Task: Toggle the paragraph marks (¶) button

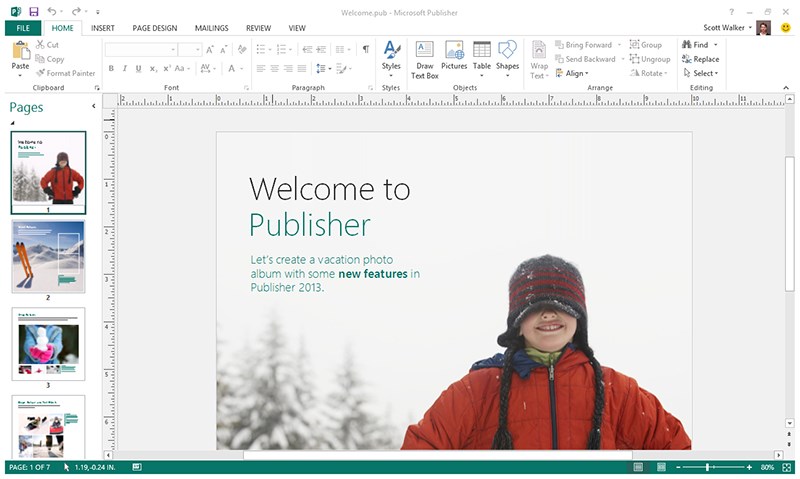Action: [x=366, y=48]
